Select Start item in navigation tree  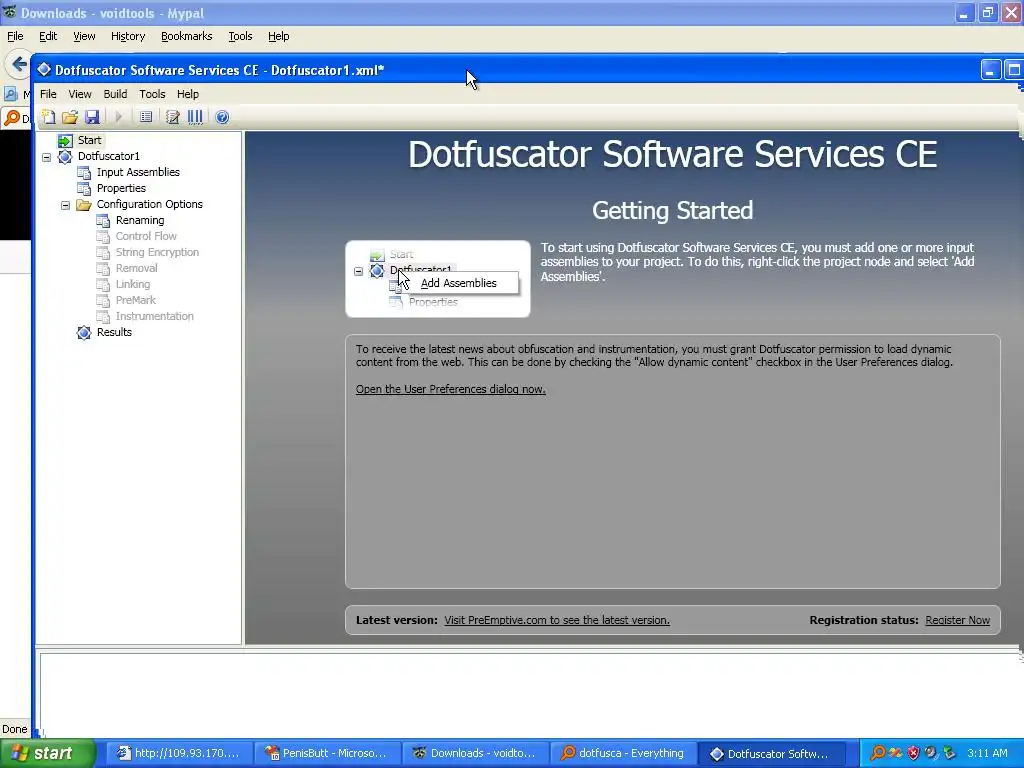click(89, 140)
